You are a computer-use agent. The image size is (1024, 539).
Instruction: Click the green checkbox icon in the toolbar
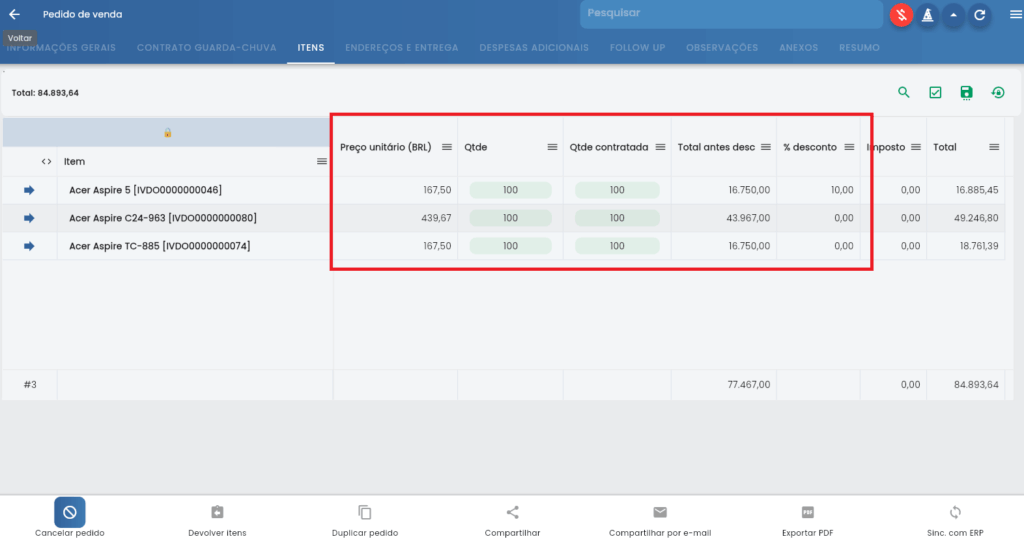(x=935, y=92)
